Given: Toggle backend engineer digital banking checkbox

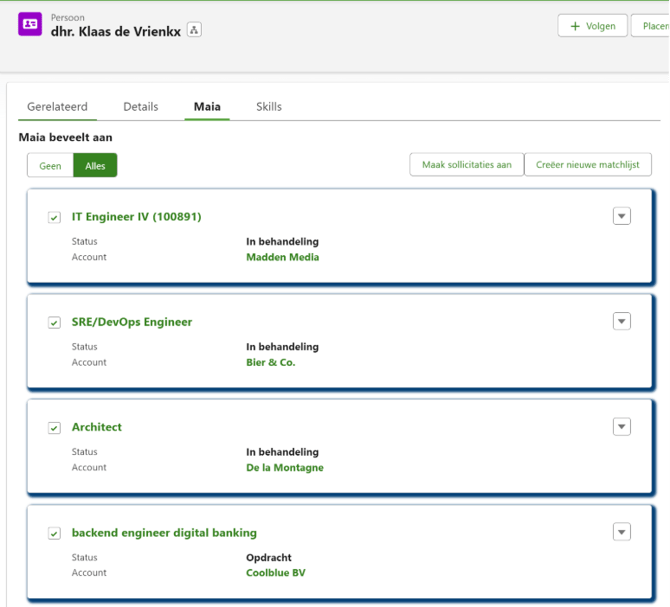Looking at the screenshot, I should coord(54,534).
